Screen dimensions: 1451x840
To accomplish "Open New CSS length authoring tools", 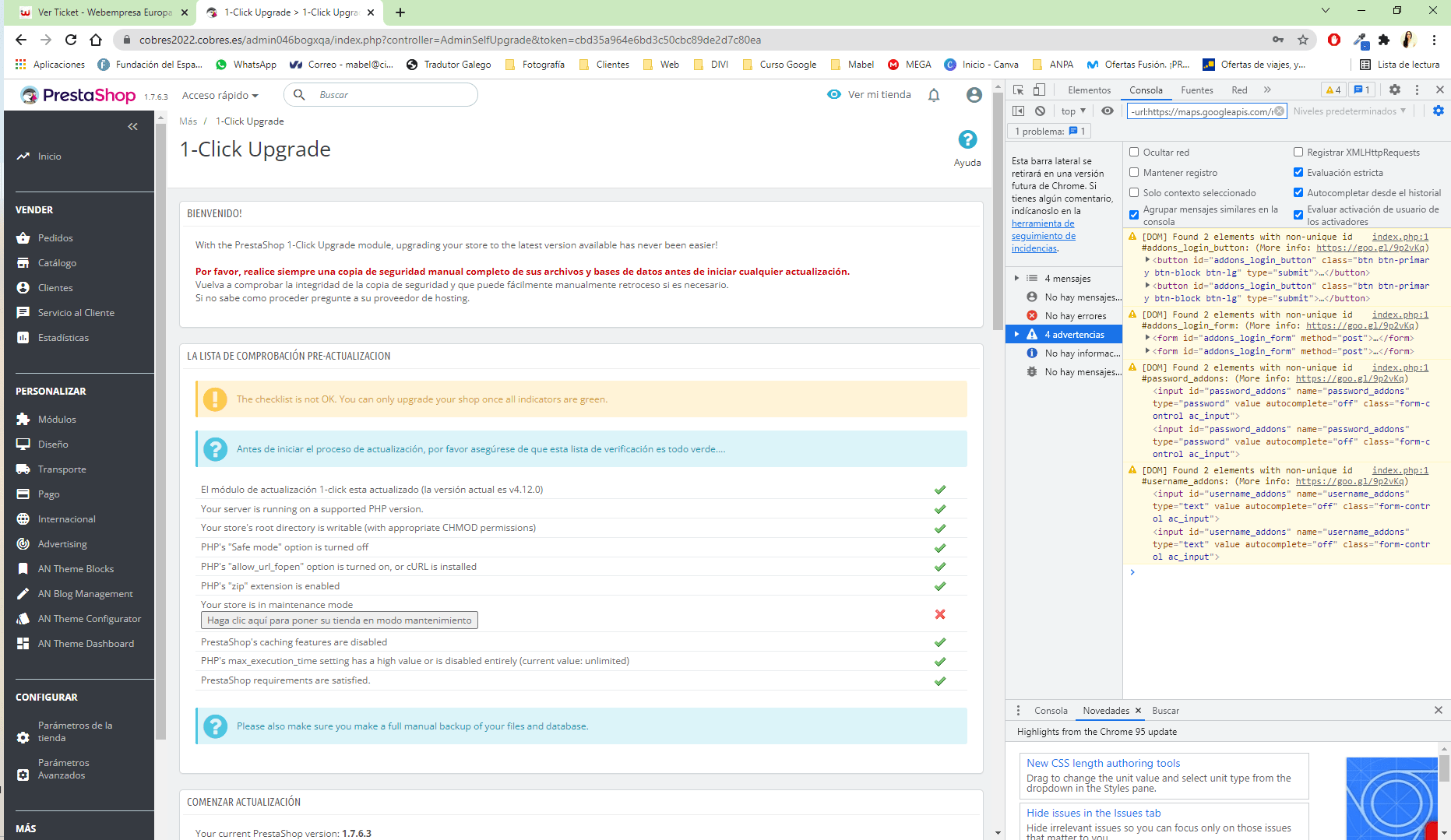I will click(1103, 764).
